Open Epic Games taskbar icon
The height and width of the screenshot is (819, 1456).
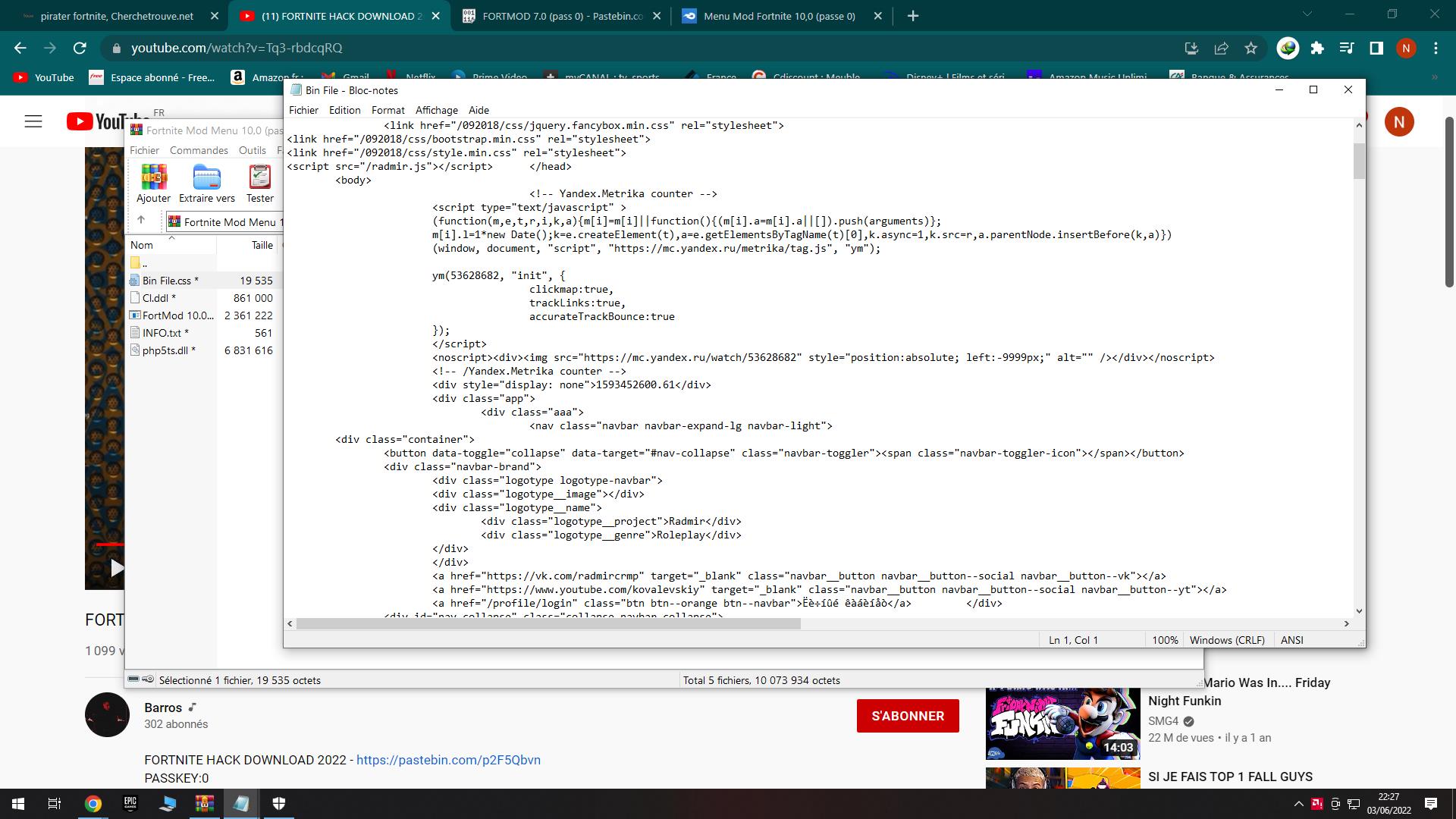[130, 804]
